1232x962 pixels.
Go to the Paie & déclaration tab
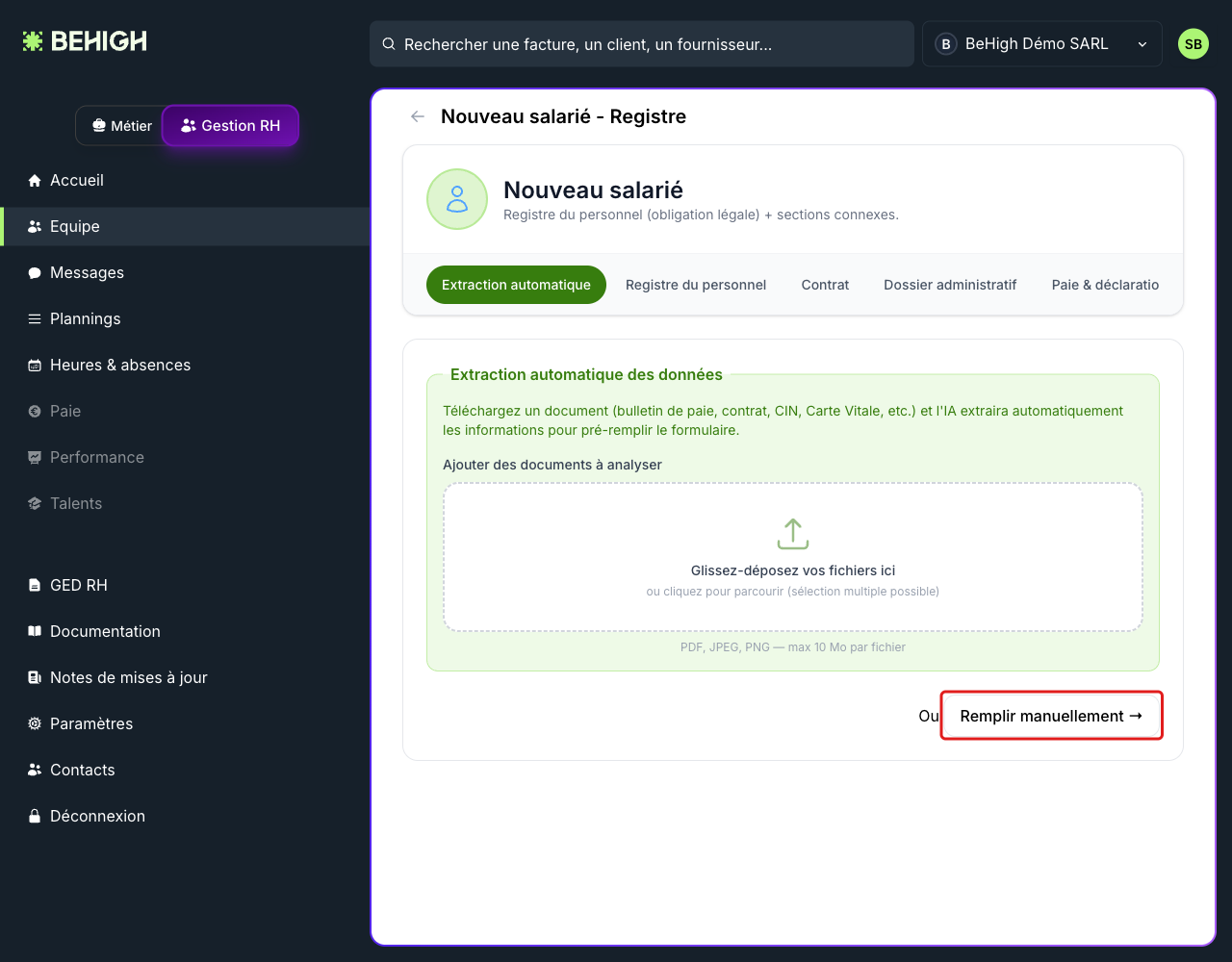point(1105,285)
